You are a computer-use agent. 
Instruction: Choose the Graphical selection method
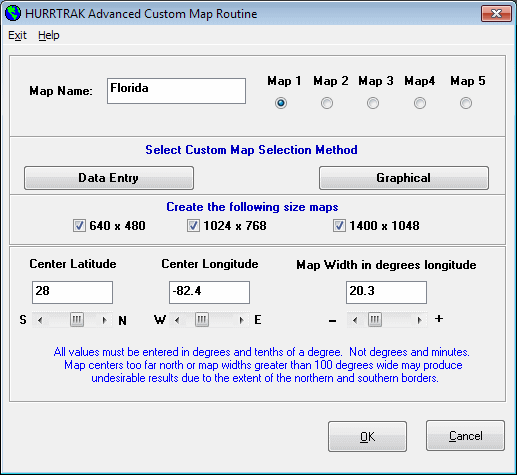404,178
